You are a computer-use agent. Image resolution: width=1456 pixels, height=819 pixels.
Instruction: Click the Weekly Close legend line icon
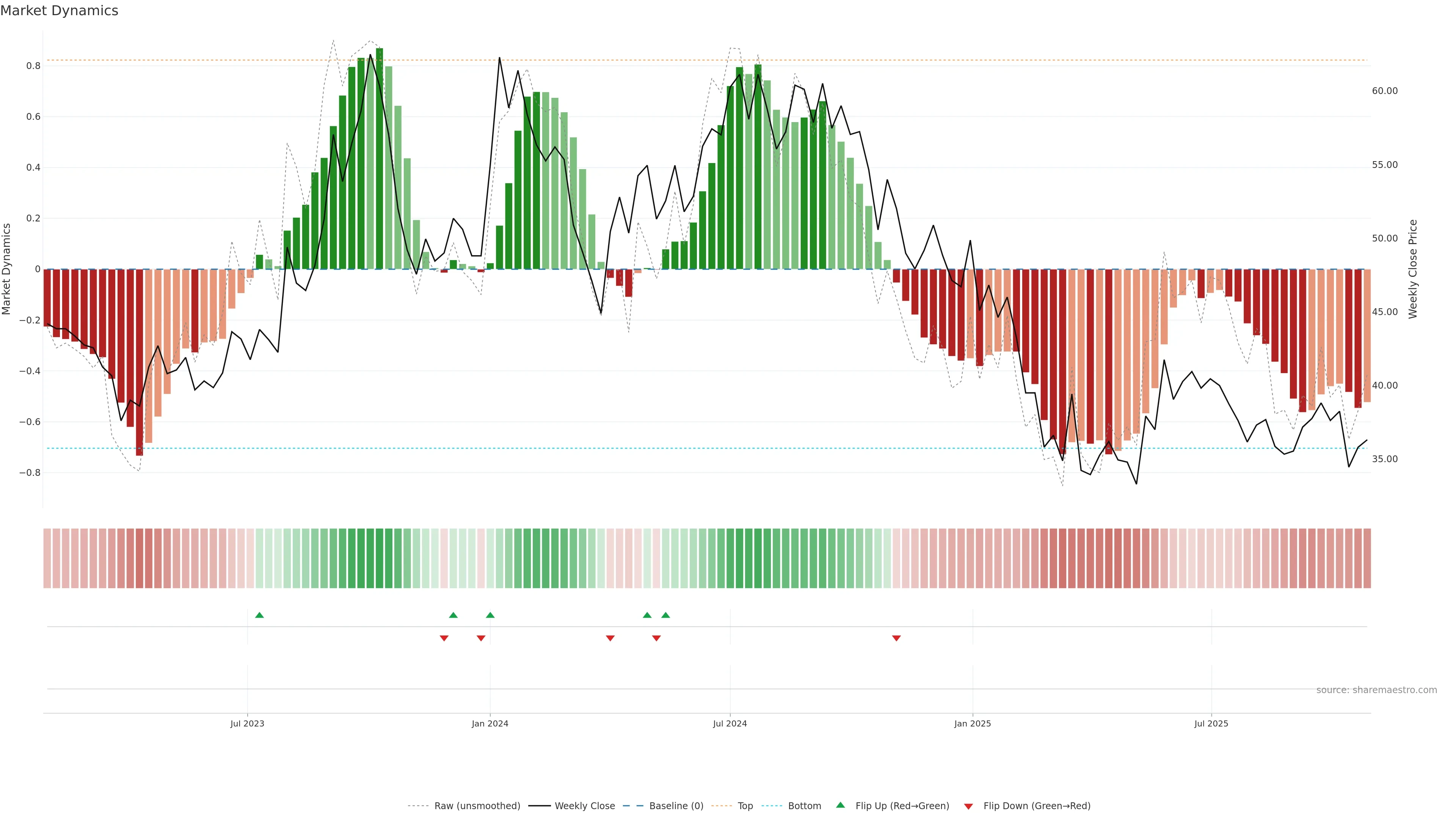[539, 806]
